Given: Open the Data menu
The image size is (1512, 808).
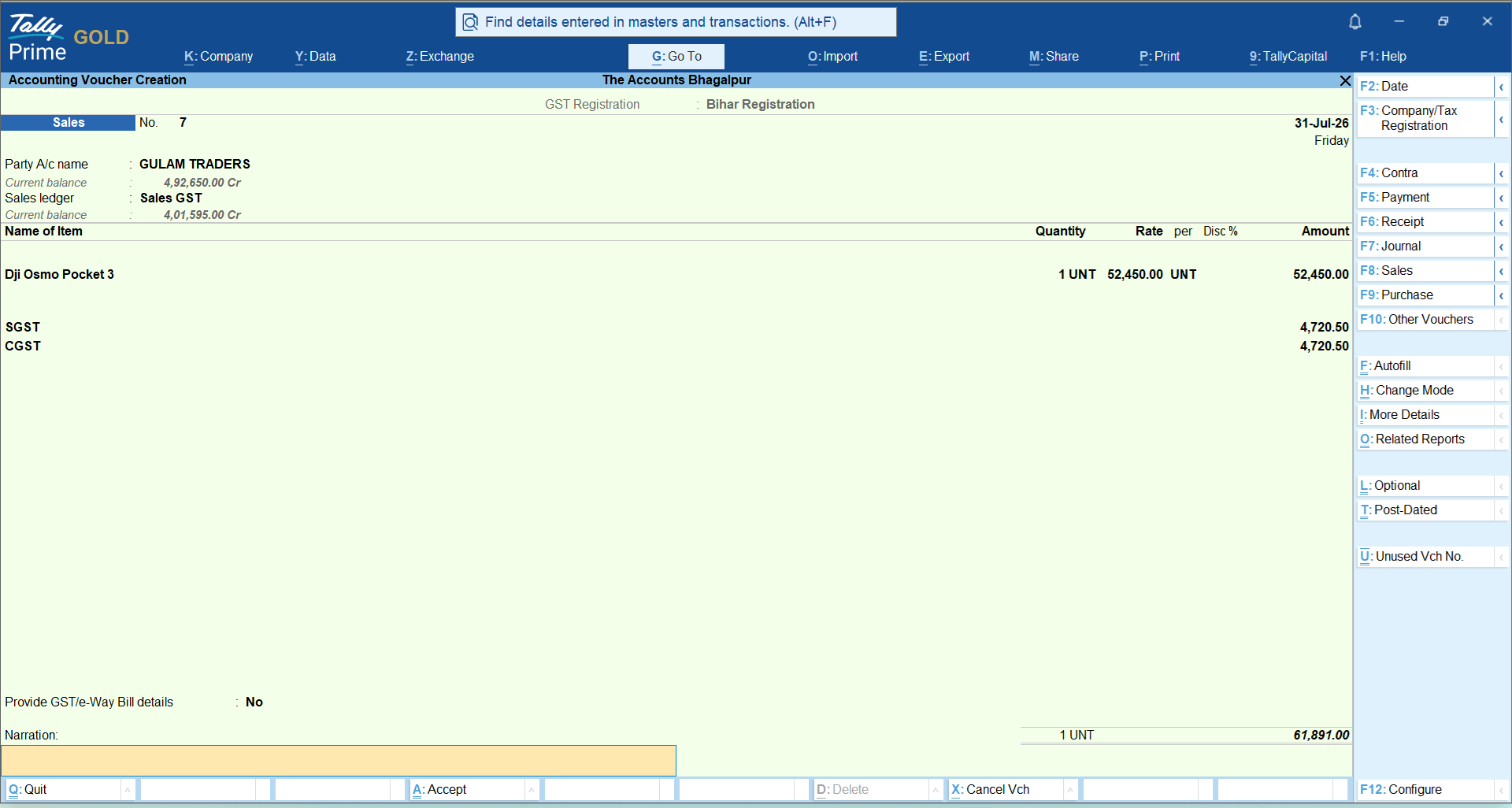Looking at the screenshot, I should coord(315,57).
